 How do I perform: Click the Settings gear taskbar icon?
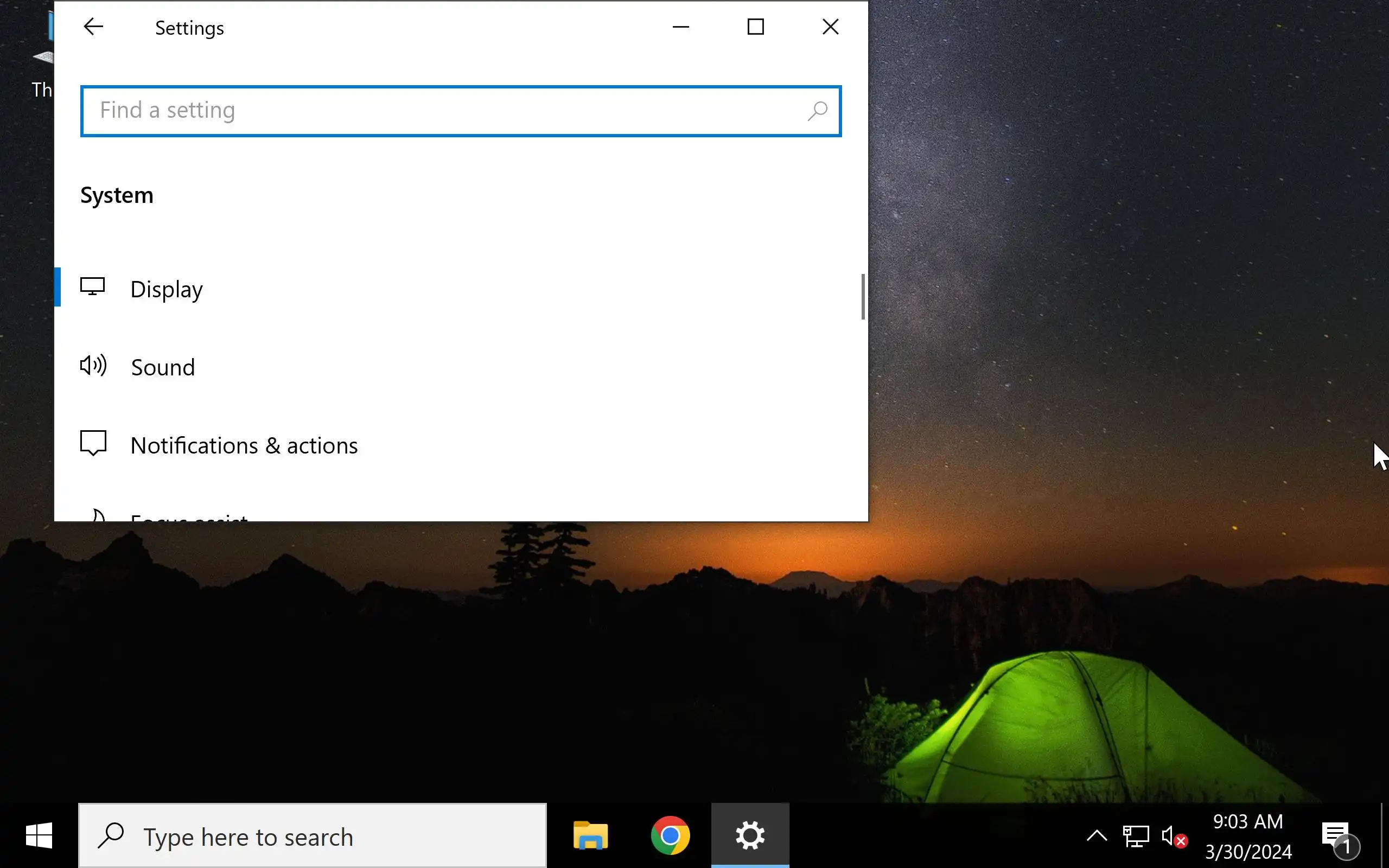(x=750, y=836)
